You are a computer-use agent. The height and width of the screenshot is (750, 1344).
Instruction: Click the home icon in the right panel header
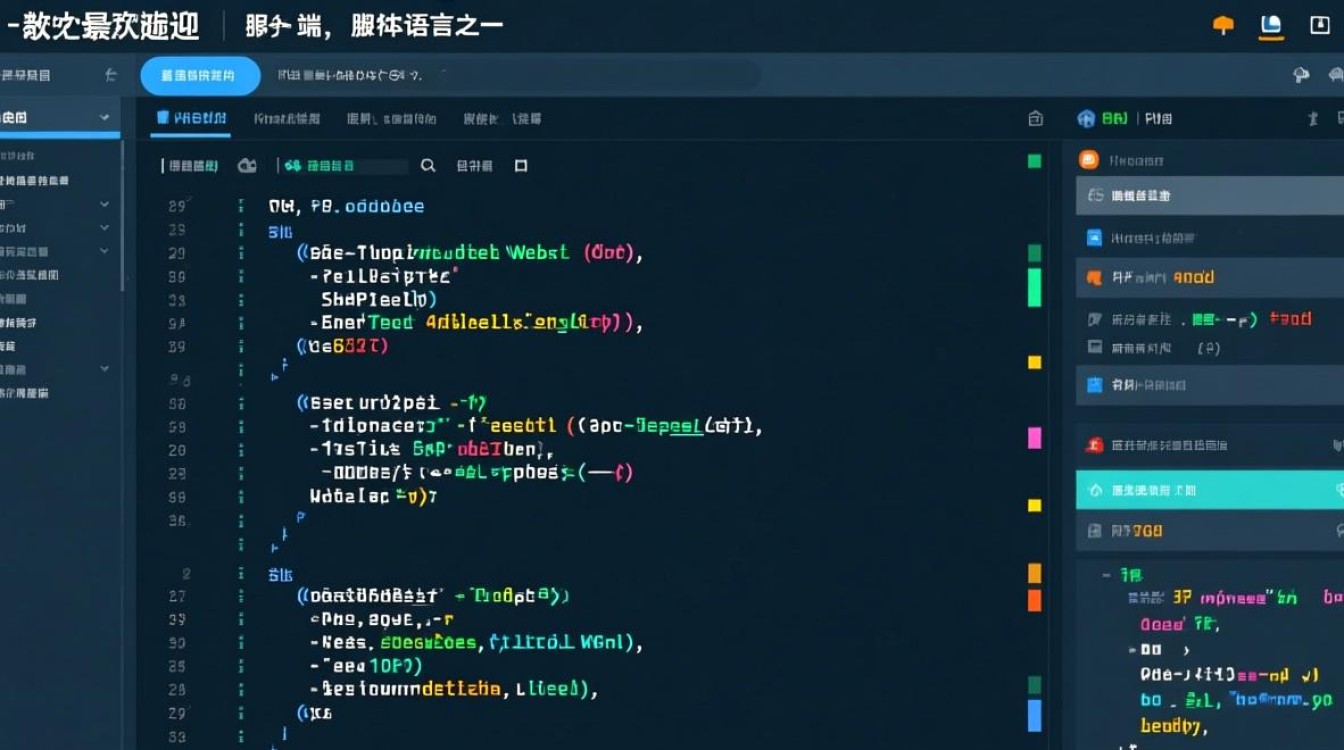pos(1086,118)
